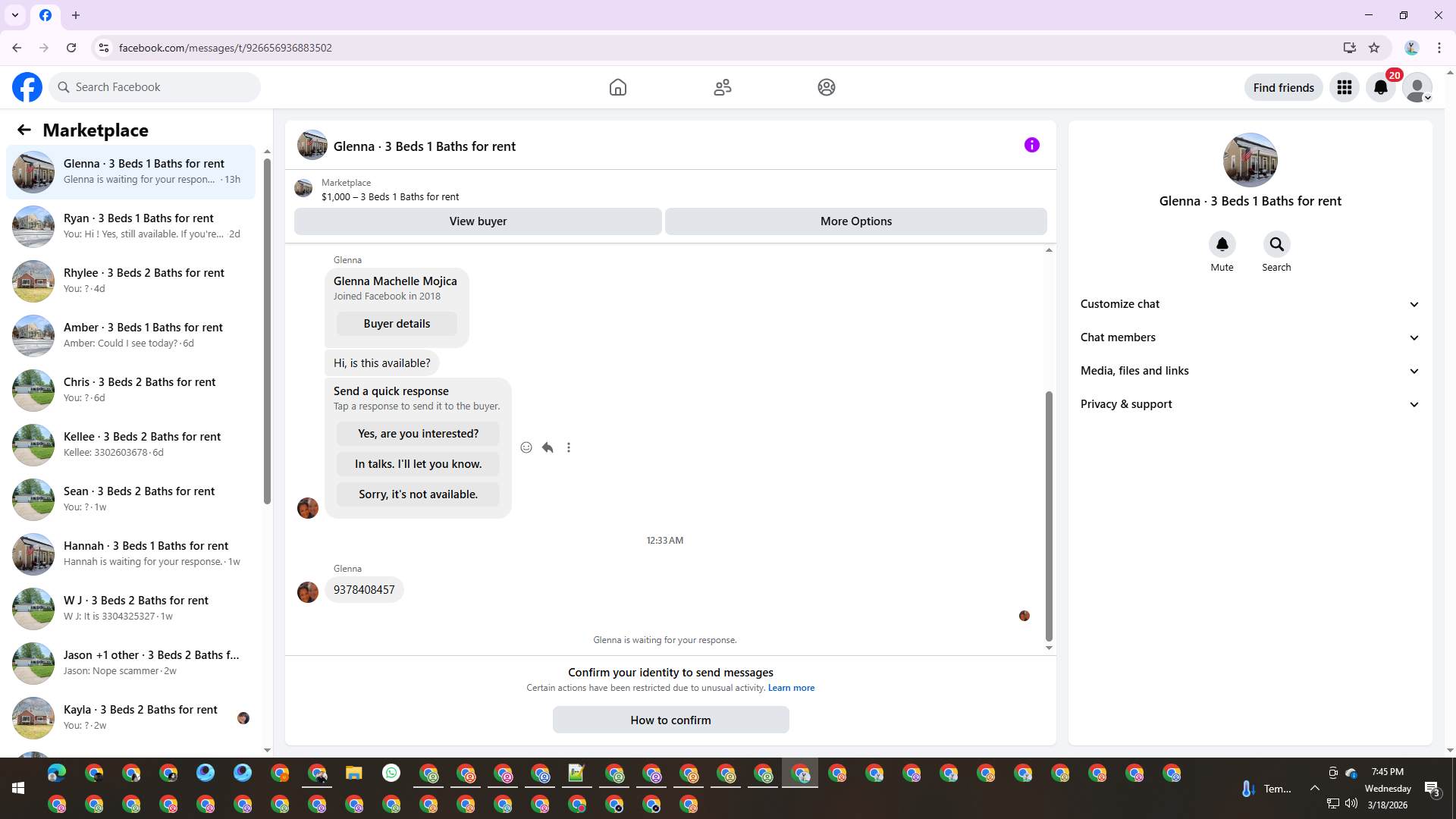
Task: Open the Facebook menu grid icon
Action: pyautogui.click(x=1344, y=87)
